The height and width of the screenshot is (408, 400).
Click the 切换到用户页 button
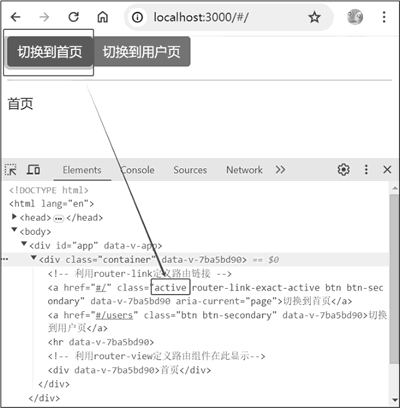pyautogui.click(x=142, y=52)
